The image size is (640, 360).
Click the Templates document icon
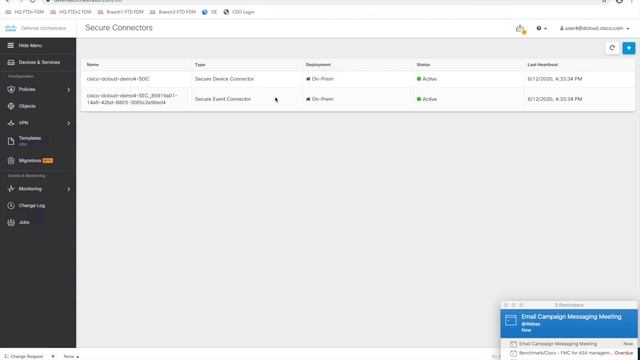(11, 141)
